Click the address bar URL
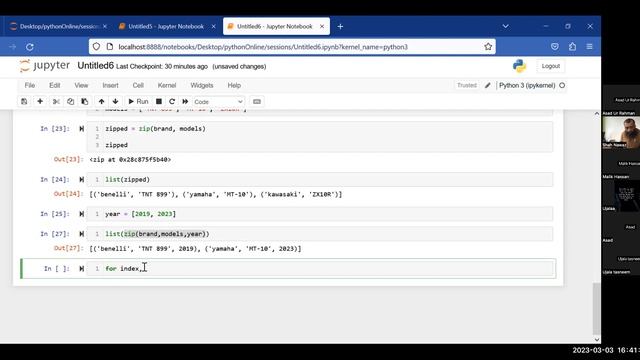Screen dimensions: 640x360 (263, 47)
